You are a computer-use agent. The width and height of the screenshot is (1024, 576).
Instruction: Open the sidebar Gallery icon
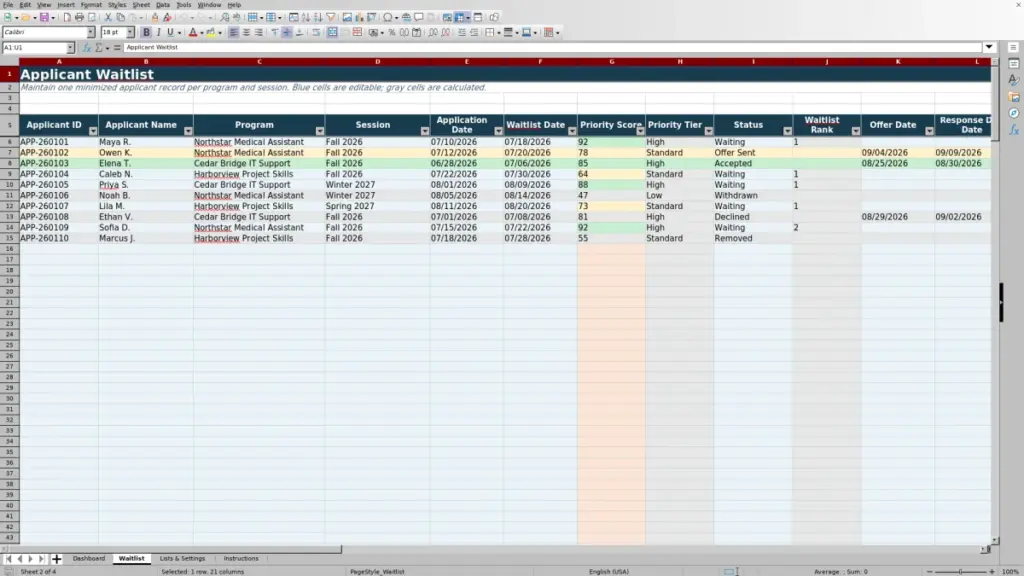pos(1014,97)
